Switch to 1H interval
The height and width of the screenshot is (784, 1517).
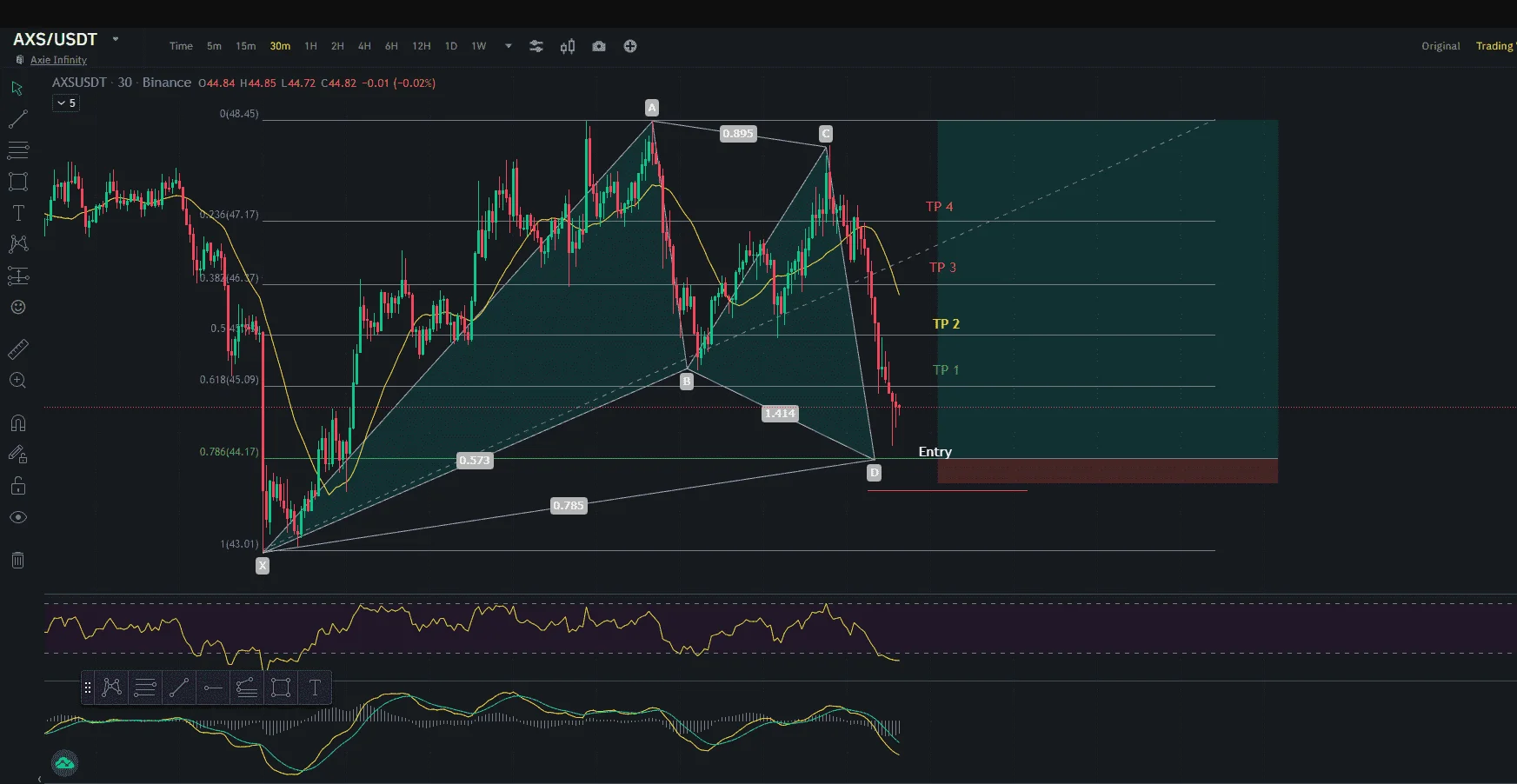coord(310,46)
